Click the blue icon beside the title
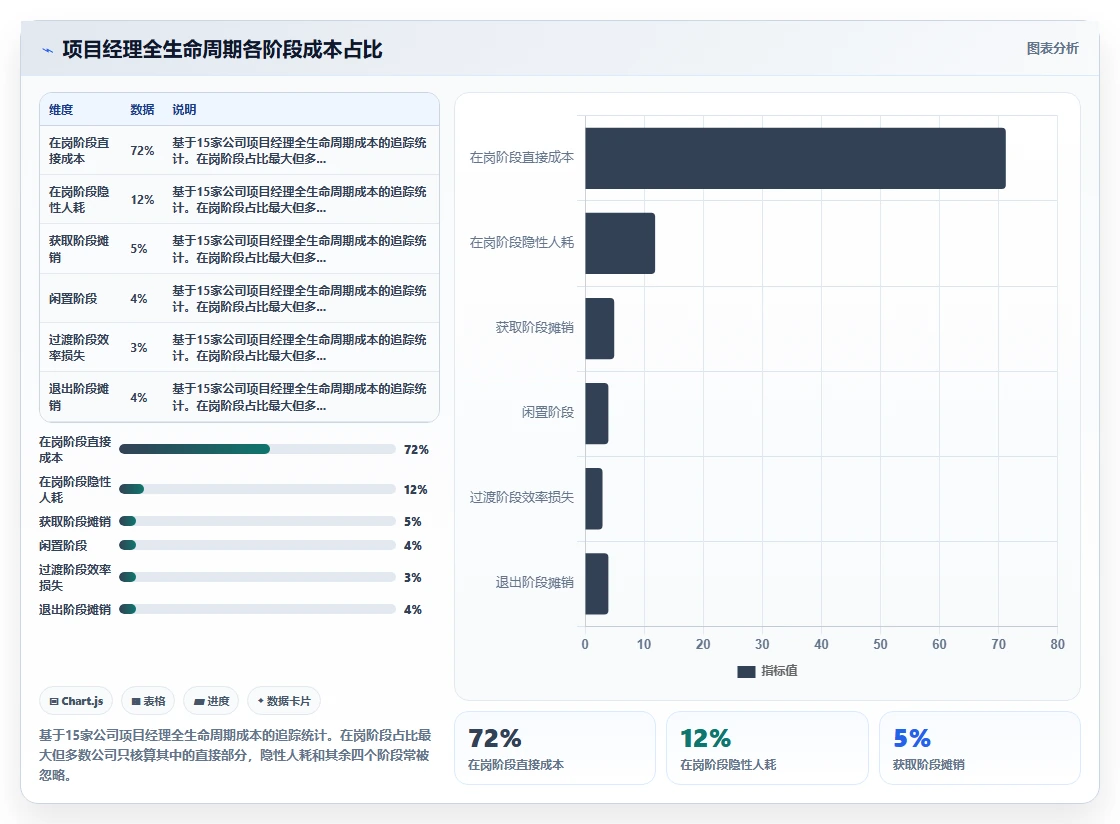 [48, 50]
